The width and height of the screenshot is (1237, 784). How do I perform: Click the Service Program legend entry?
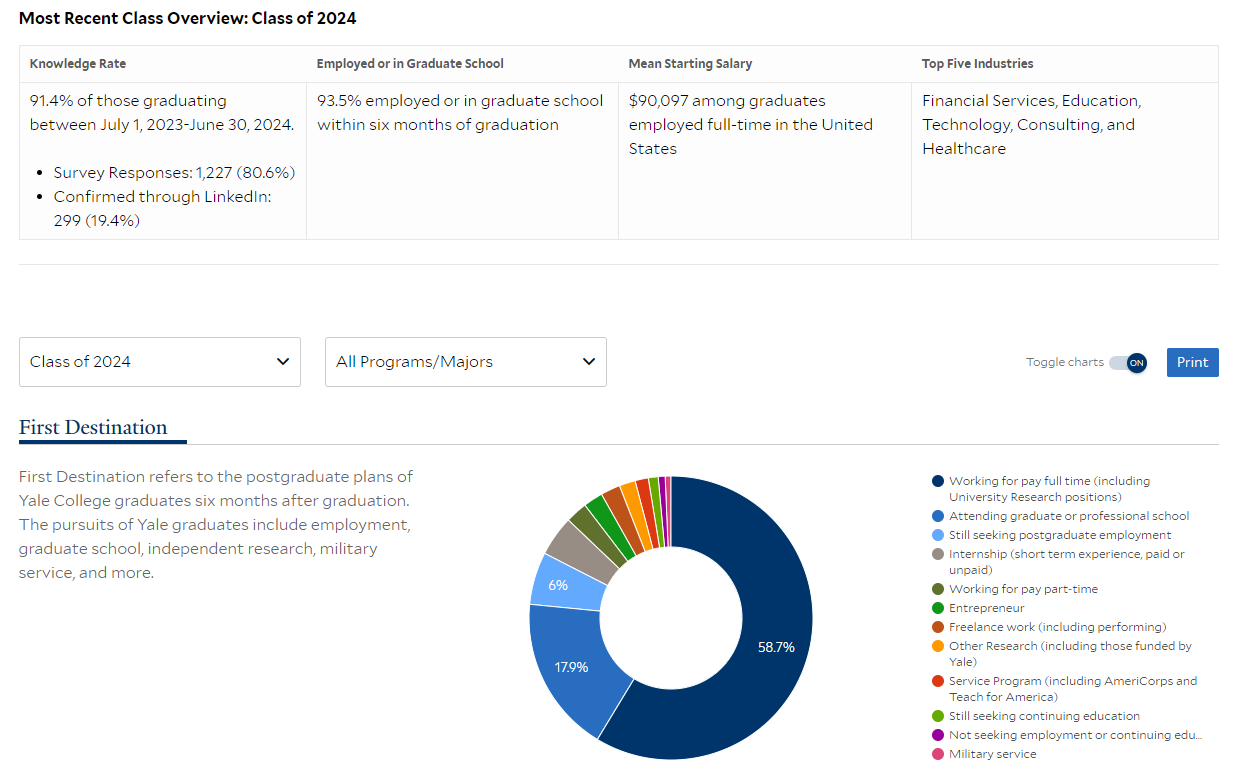1072,681
